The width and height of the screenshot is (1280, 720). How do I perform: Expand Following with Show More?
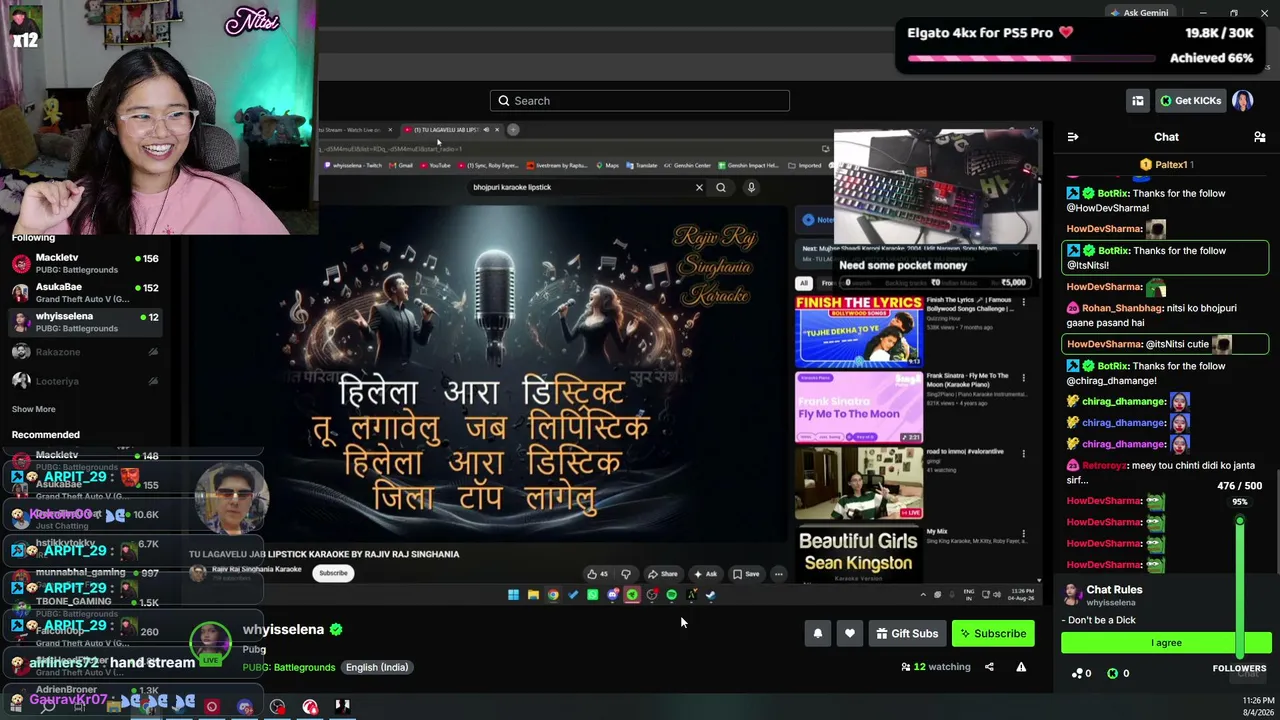[33, 409]
